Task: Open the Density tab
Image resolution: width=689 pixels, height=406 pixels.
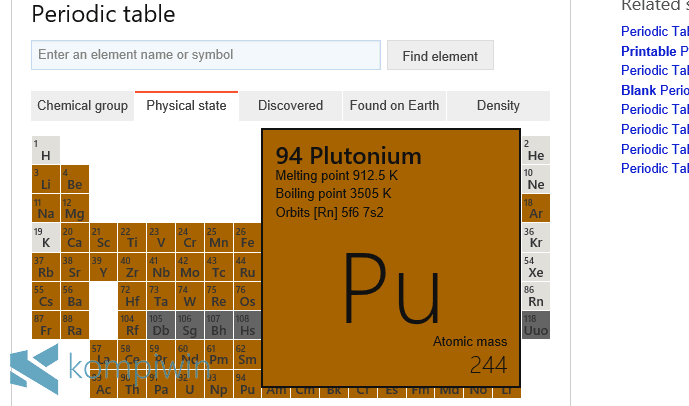Action: (498, 106)
